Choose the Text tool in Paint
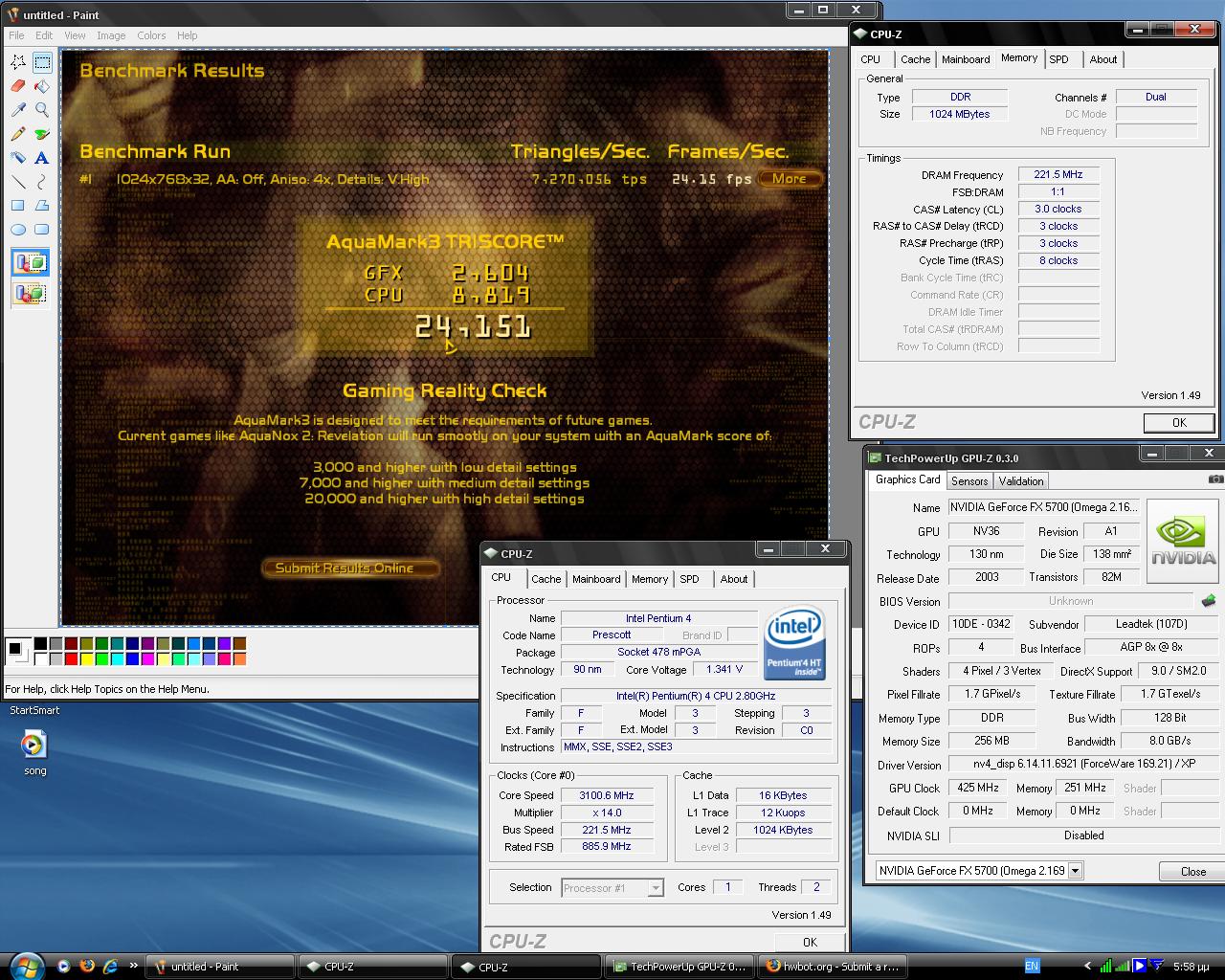This screenshot has height=980, width=1225. coord(42,158)
